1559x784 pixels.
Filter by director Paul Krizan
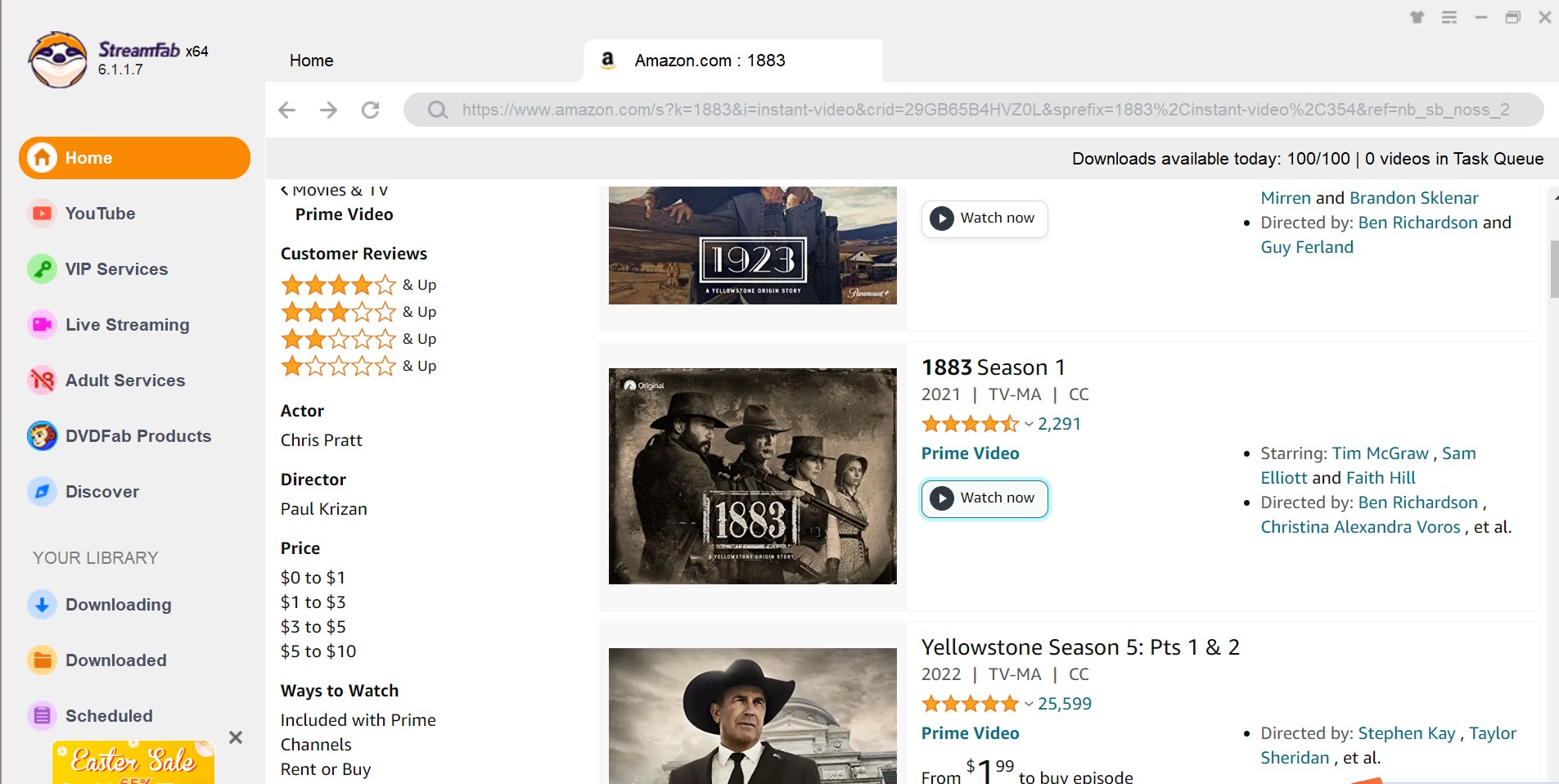[323, 509]
